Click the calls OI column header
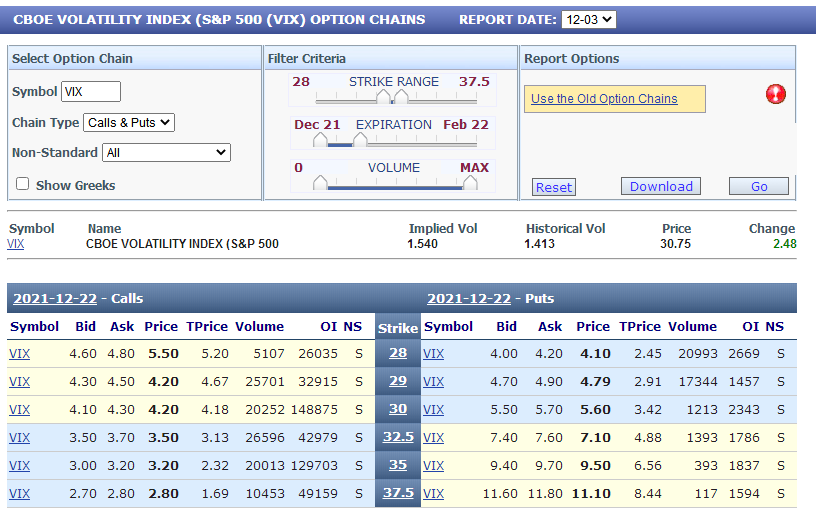The width and height of the screenshot is (820, 513). click(329, 327)
